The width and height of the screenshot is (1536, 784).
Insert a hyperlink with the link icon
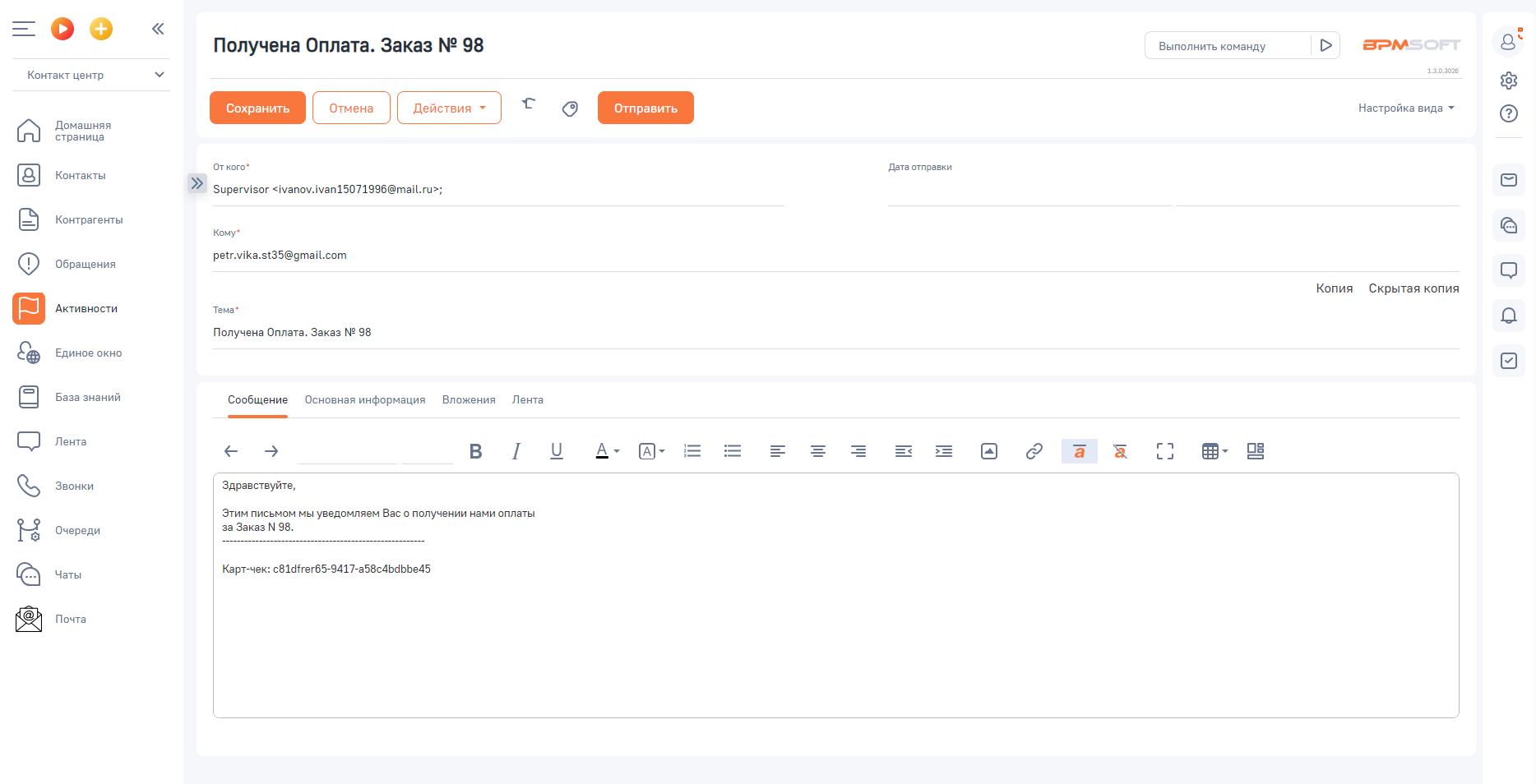(1034, 451)
